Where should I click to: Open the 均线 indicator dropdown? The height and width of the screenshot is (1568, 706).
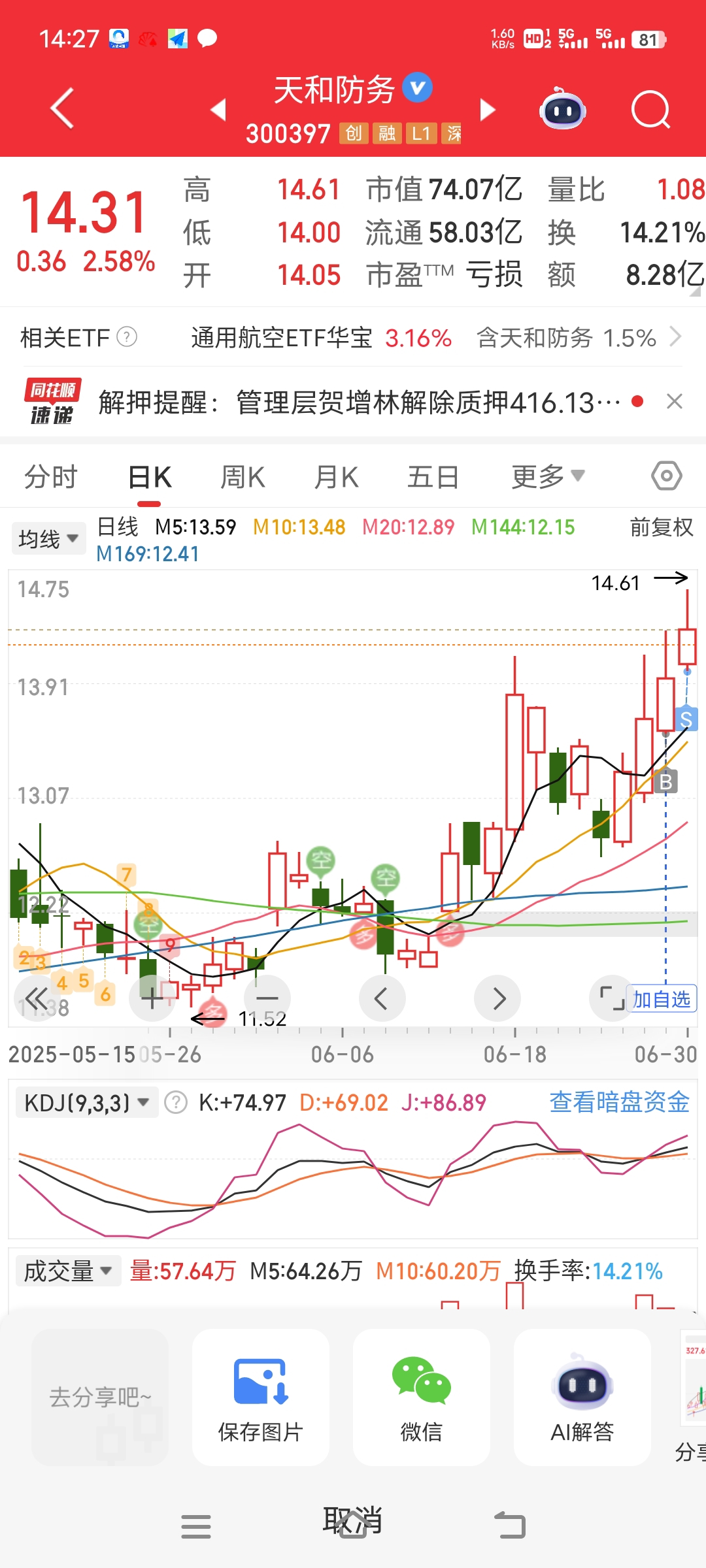coord(48,539)
